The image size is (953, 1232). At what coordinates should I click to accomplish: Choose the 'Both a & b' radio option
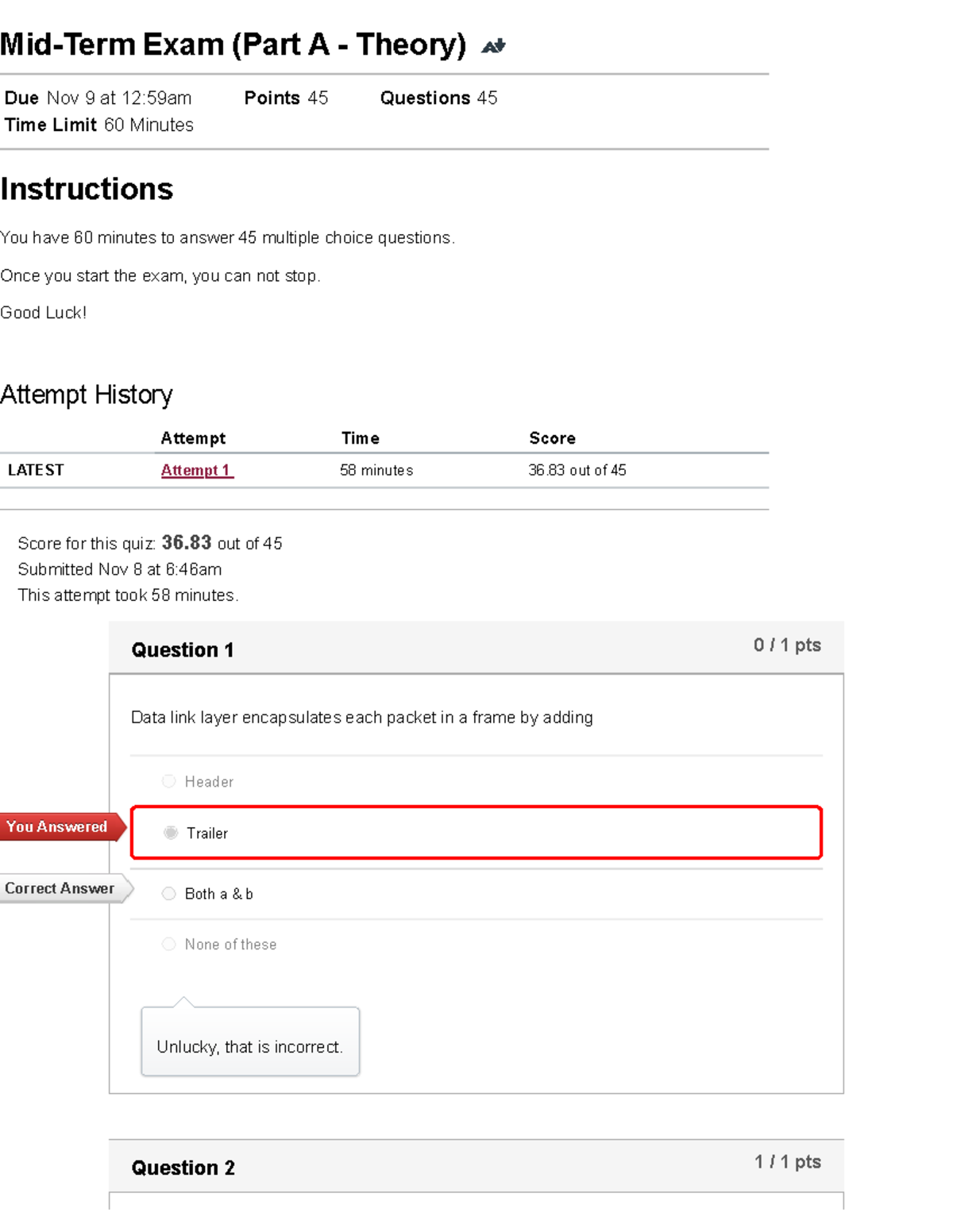pos(168,894)
